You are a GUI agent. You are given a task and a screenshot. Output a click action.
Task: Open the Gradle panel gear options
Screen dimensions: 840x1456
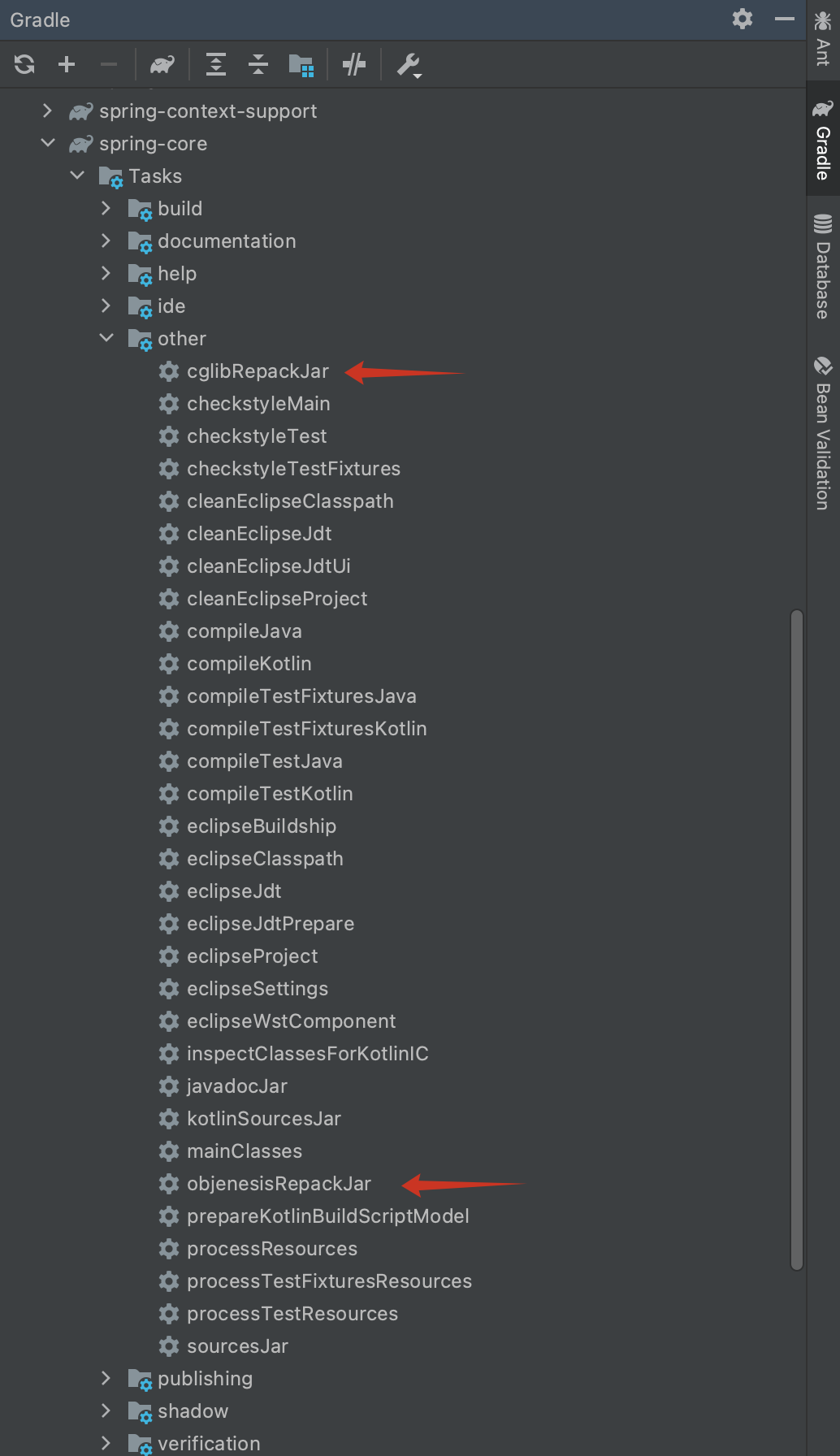point(743,19)
